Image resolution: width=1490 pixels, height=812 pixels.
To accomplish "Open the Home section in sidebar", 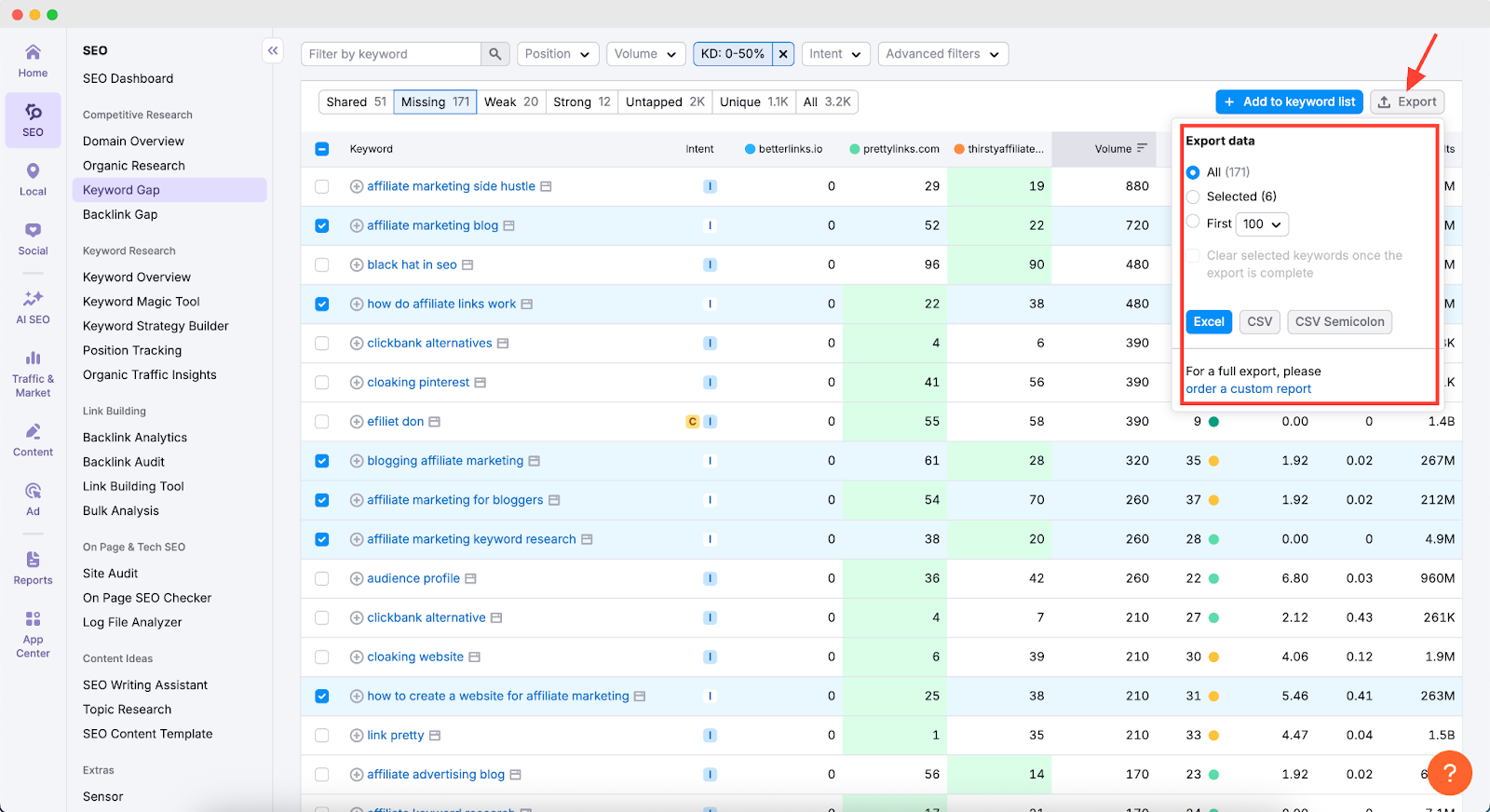I will tap(33, 61).
